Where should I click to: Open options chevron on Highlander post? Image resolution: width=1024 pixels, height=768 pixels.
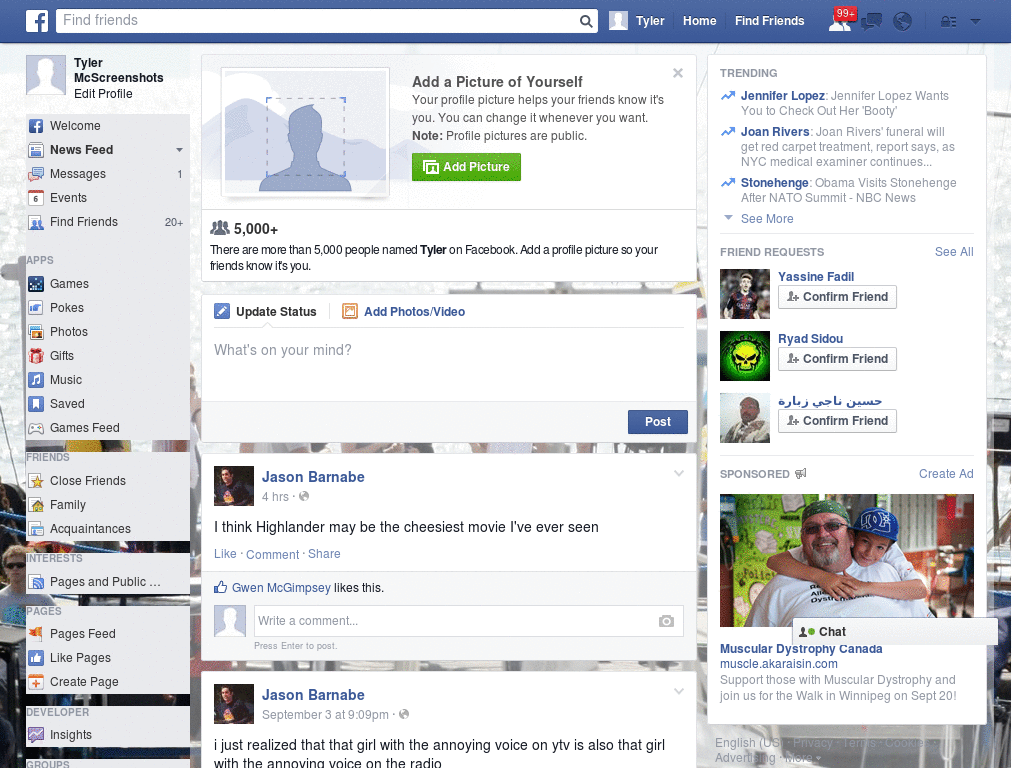coord(679,474)
